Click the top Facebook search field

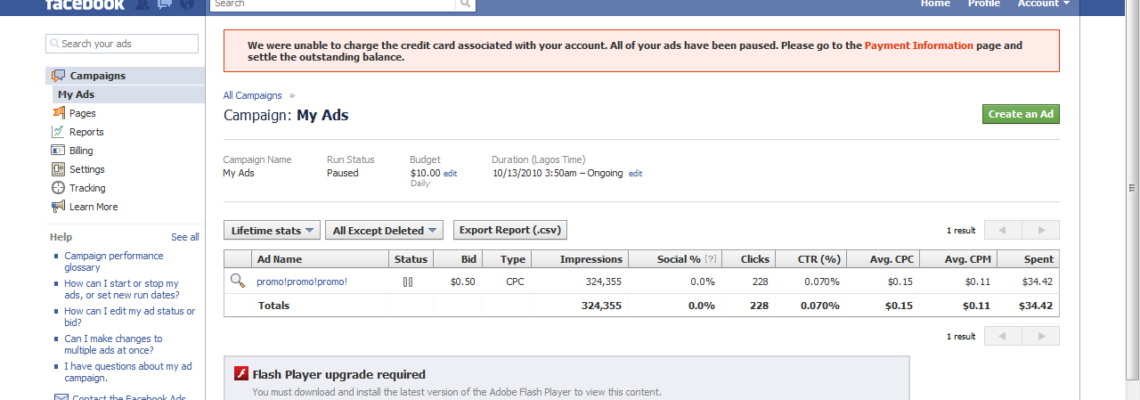tap(334, 4)
